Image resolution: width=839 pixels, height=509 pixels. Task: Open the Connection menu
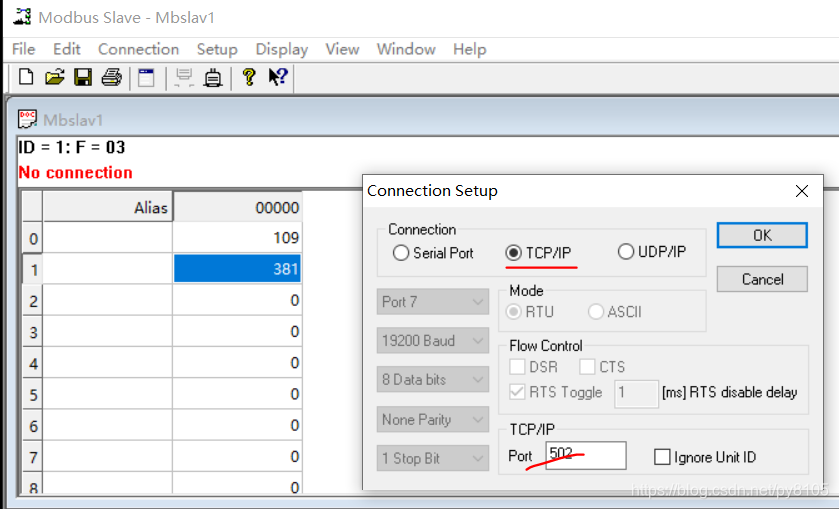click(x=139, y=49)
